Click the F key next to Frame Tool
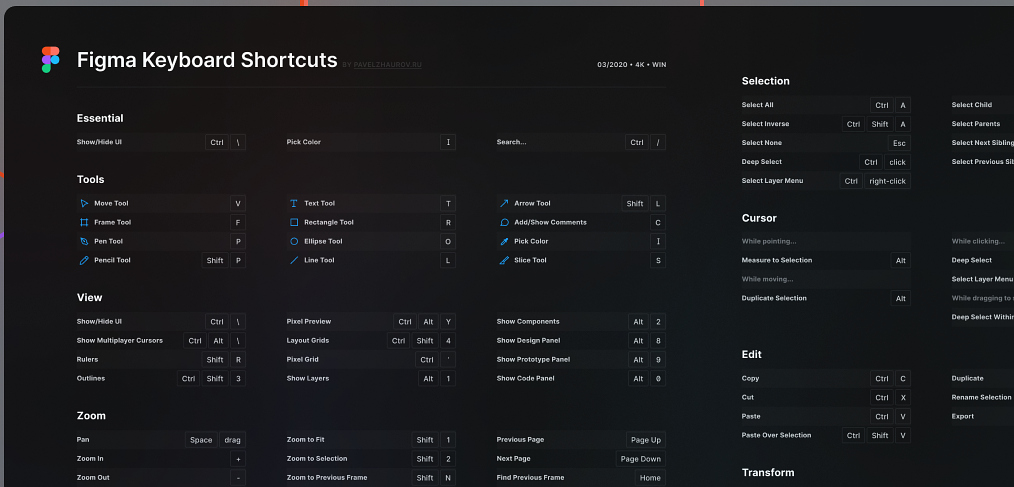Screen dimensions: 1014x487 (238, 222)
